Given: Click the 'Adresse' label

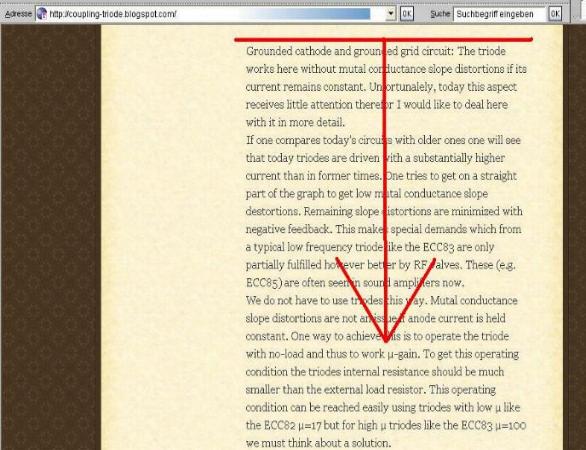Looking at the screenshot, I should (18, 14).
